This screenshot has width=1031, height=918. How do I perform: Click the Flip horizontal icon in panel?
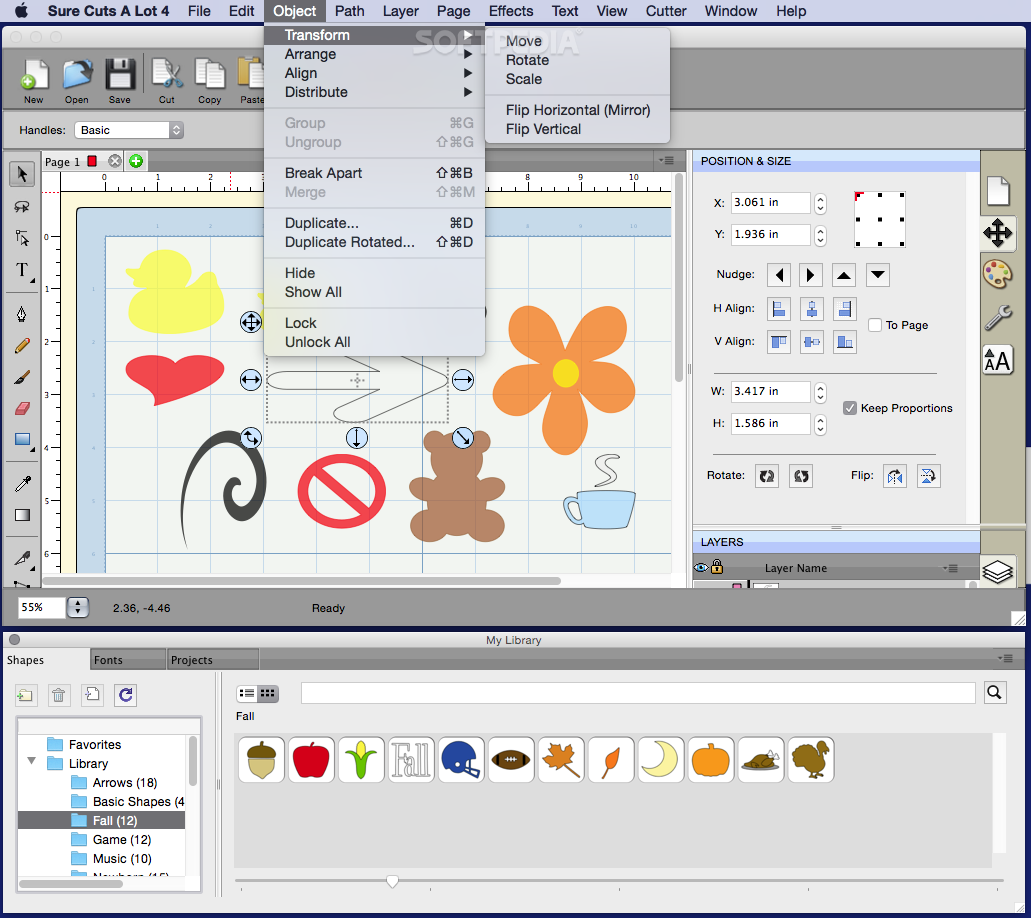click(895, 475)
